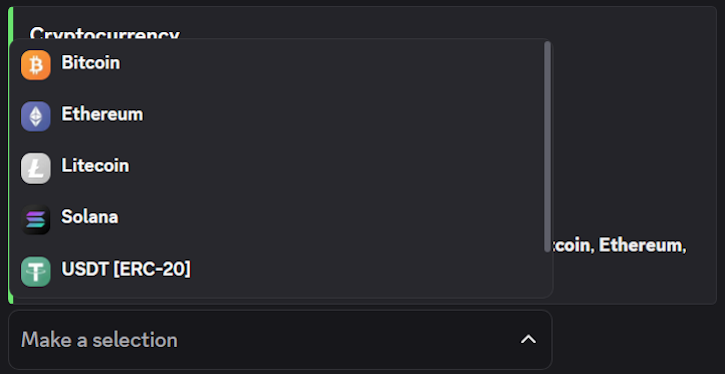The image size is (725, 374).
Task: Select the USDT [ERC-20] label
Action: pyautogui.click(x=126, y=269)
